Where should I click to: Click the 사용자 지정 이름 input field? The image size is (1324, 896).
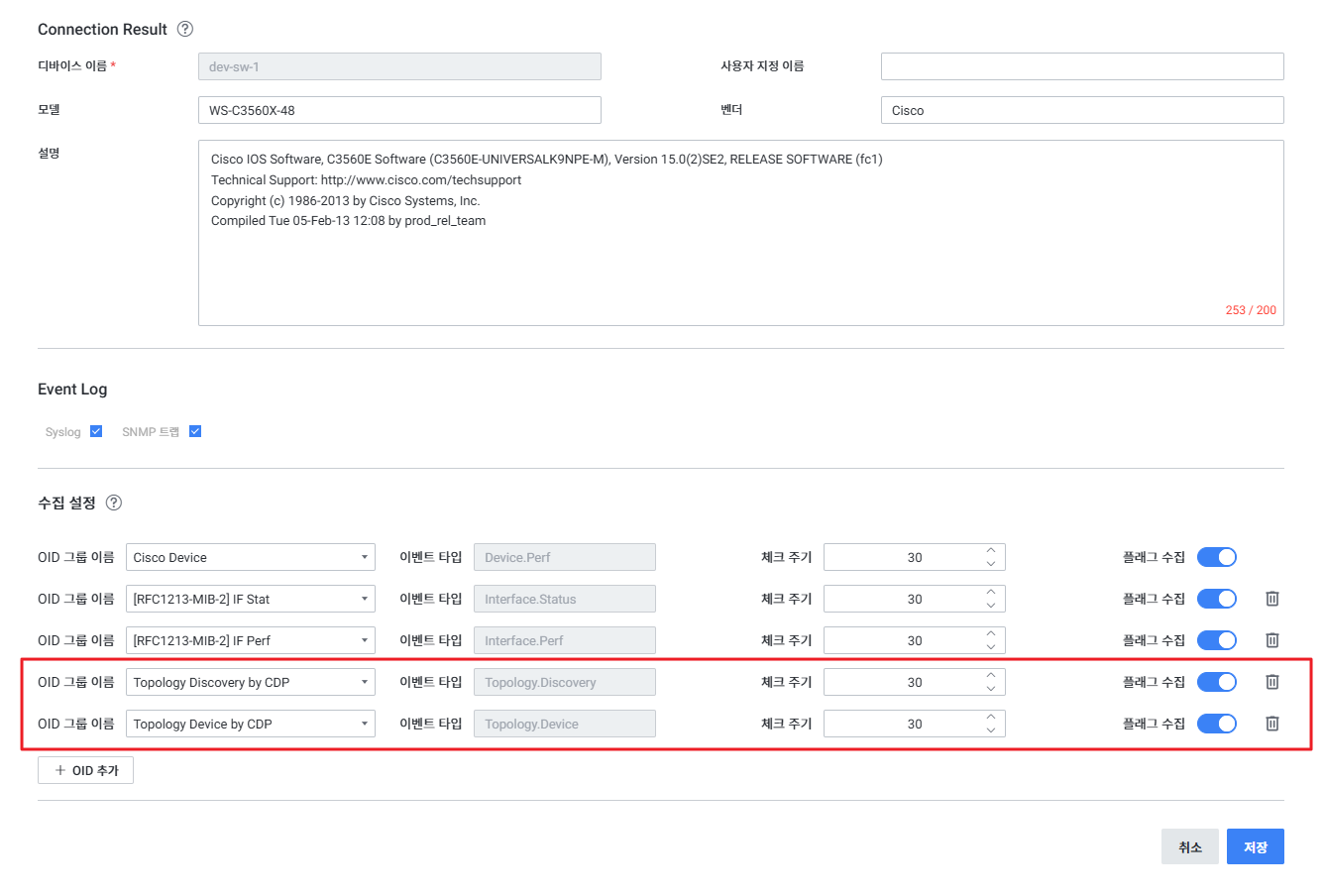tap(1081, 66)
